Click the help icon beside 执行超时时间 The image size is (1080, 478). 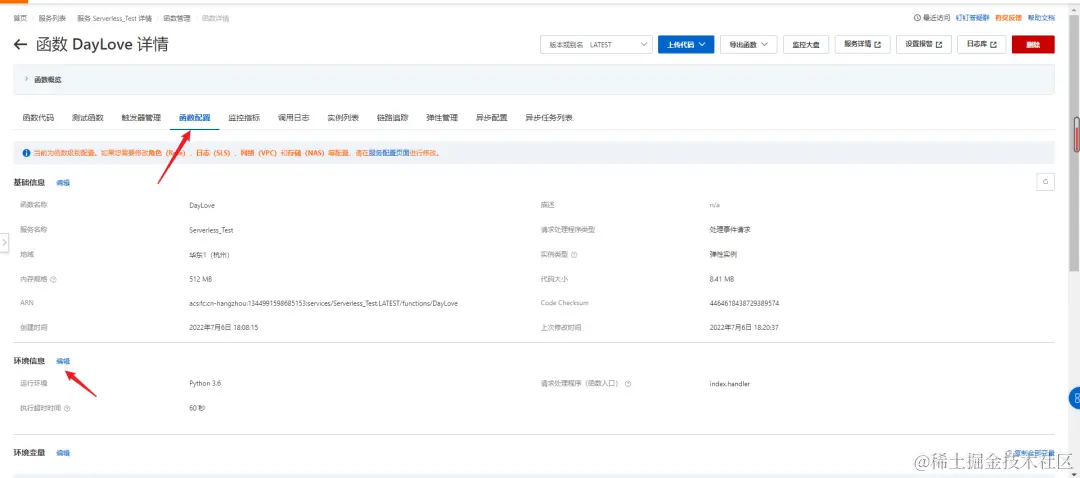(67, 408)
